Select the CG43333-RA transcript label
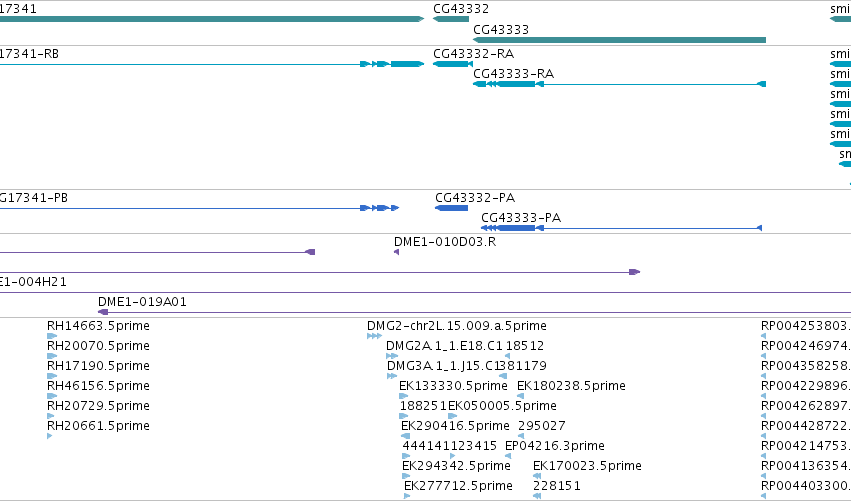Viewport: 851px width, 501px height. click(513, 74)
